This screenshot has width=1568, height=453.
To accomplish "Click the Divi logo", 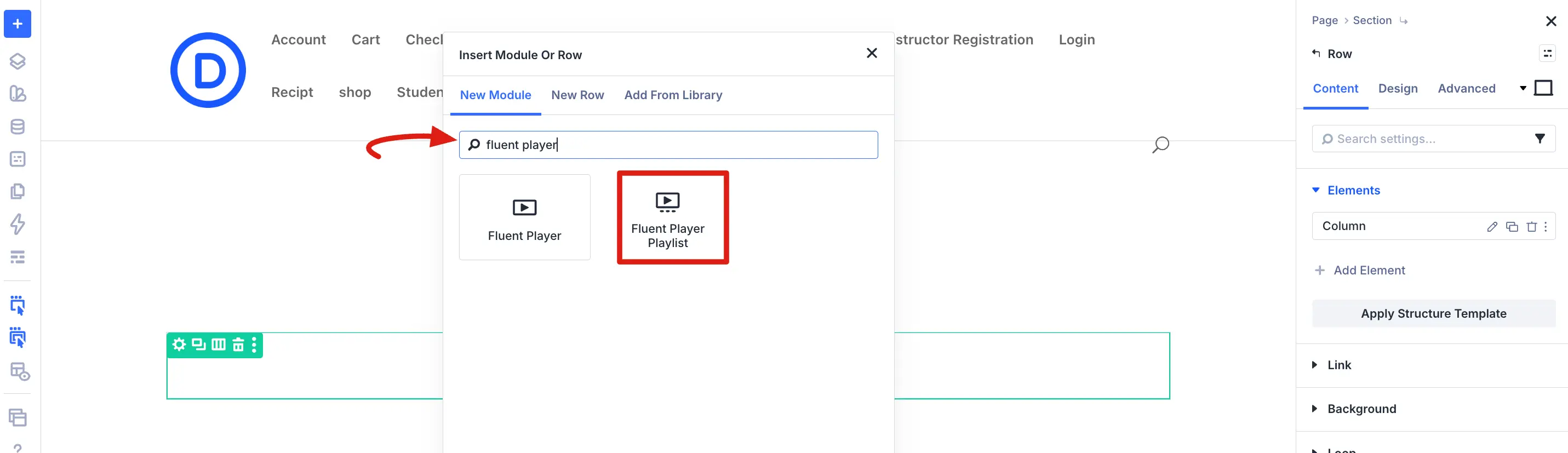I will click(208, 70).
